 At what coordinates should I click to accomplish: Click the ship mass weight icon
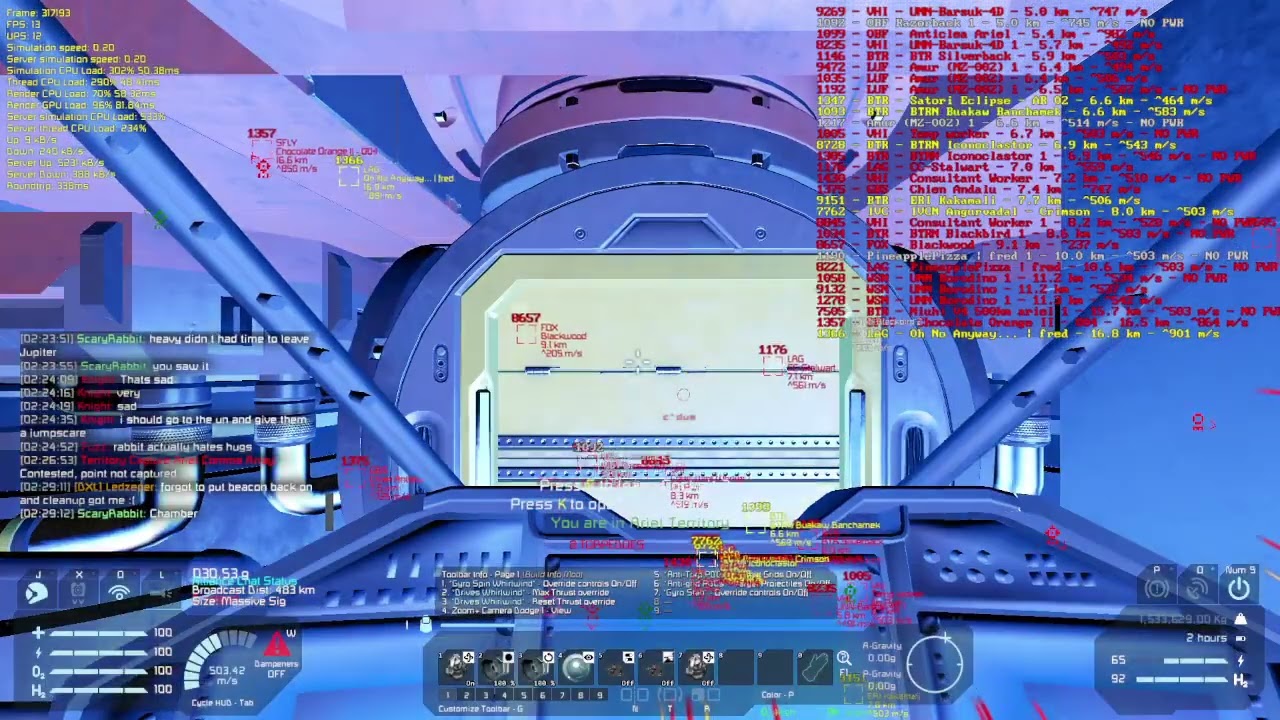click(1240, 620)
